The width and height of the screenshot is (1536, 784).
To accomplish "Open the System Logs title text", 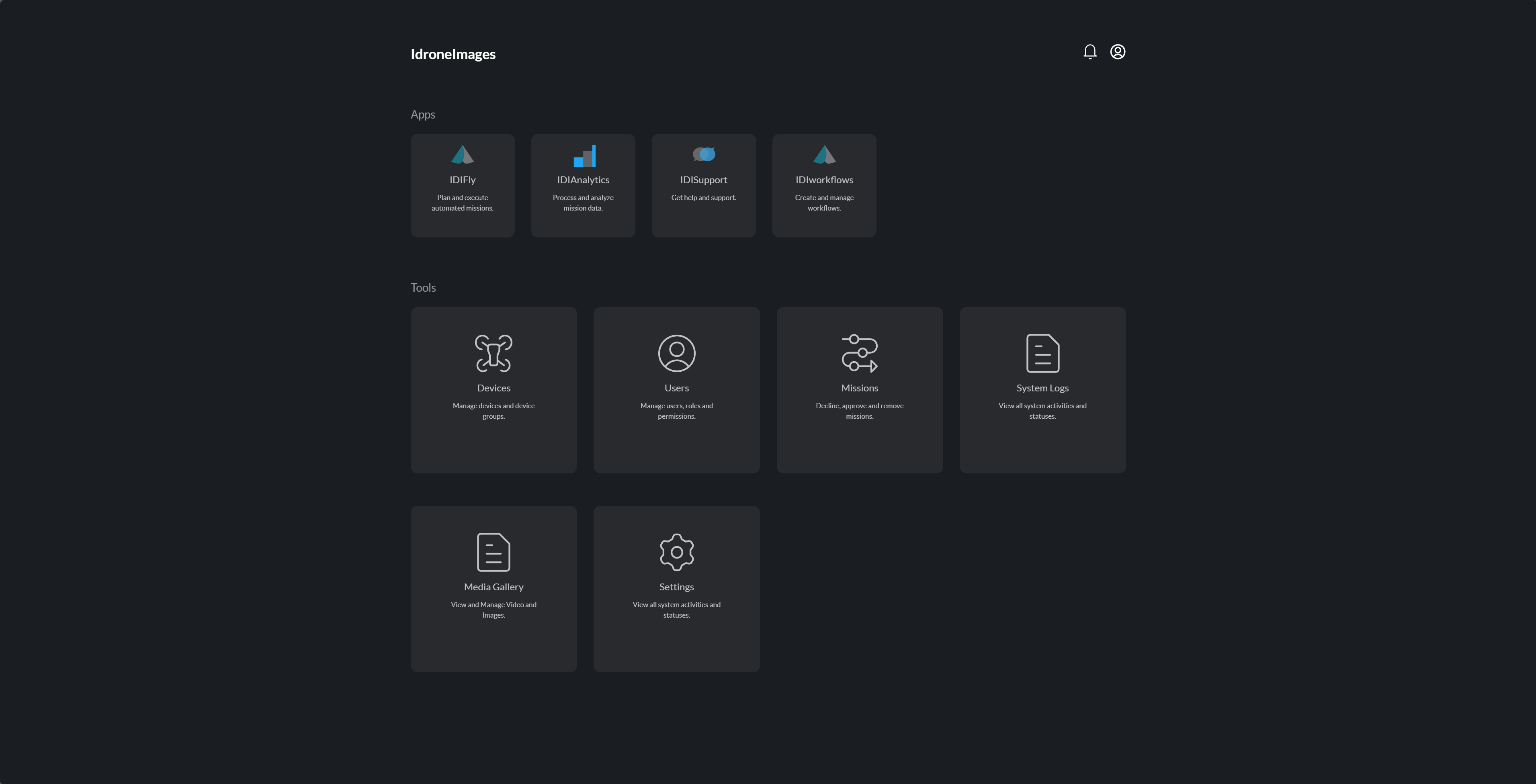I will point(1042,388).
